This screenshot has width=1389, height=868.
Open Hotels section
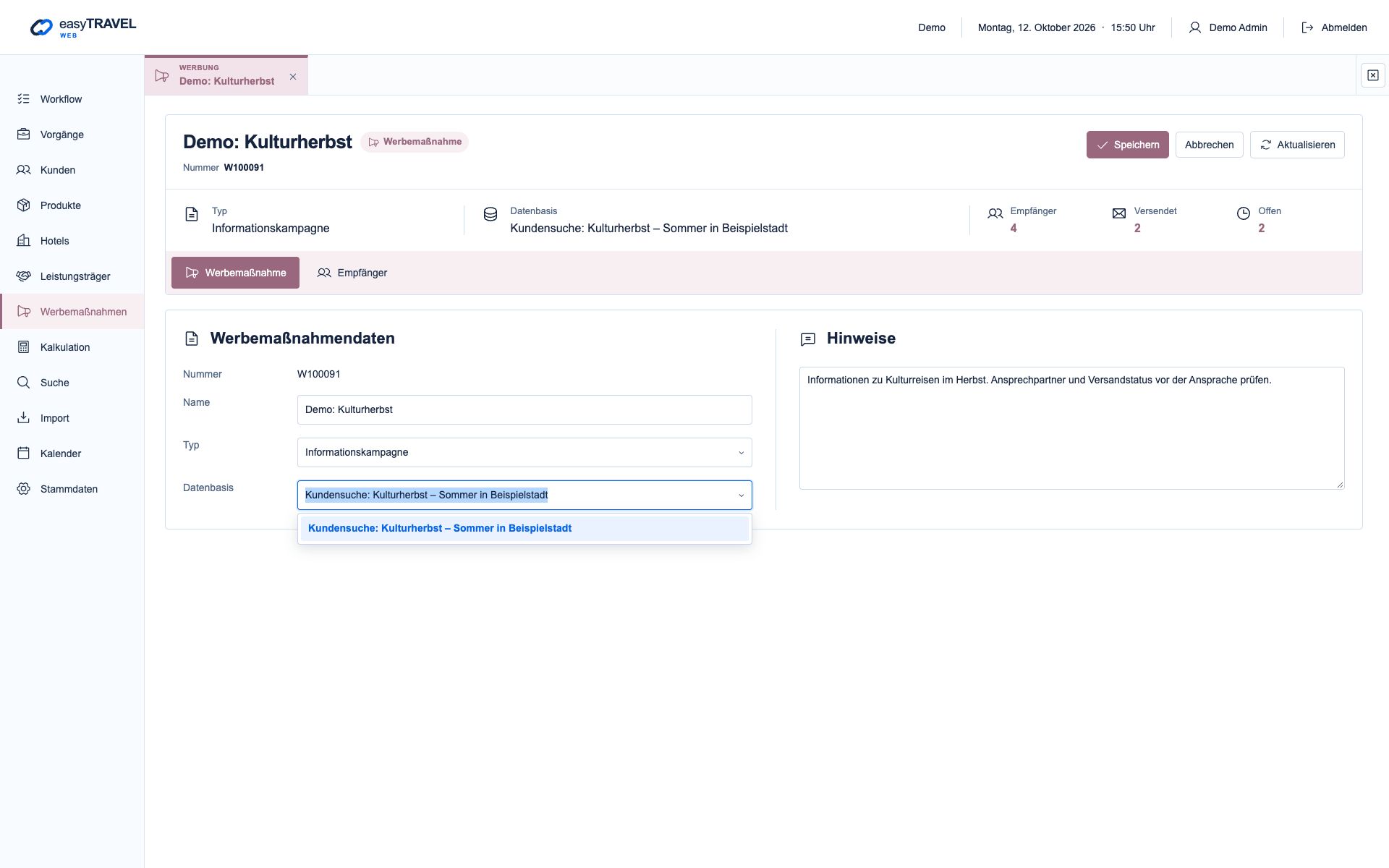click(72, 241)
